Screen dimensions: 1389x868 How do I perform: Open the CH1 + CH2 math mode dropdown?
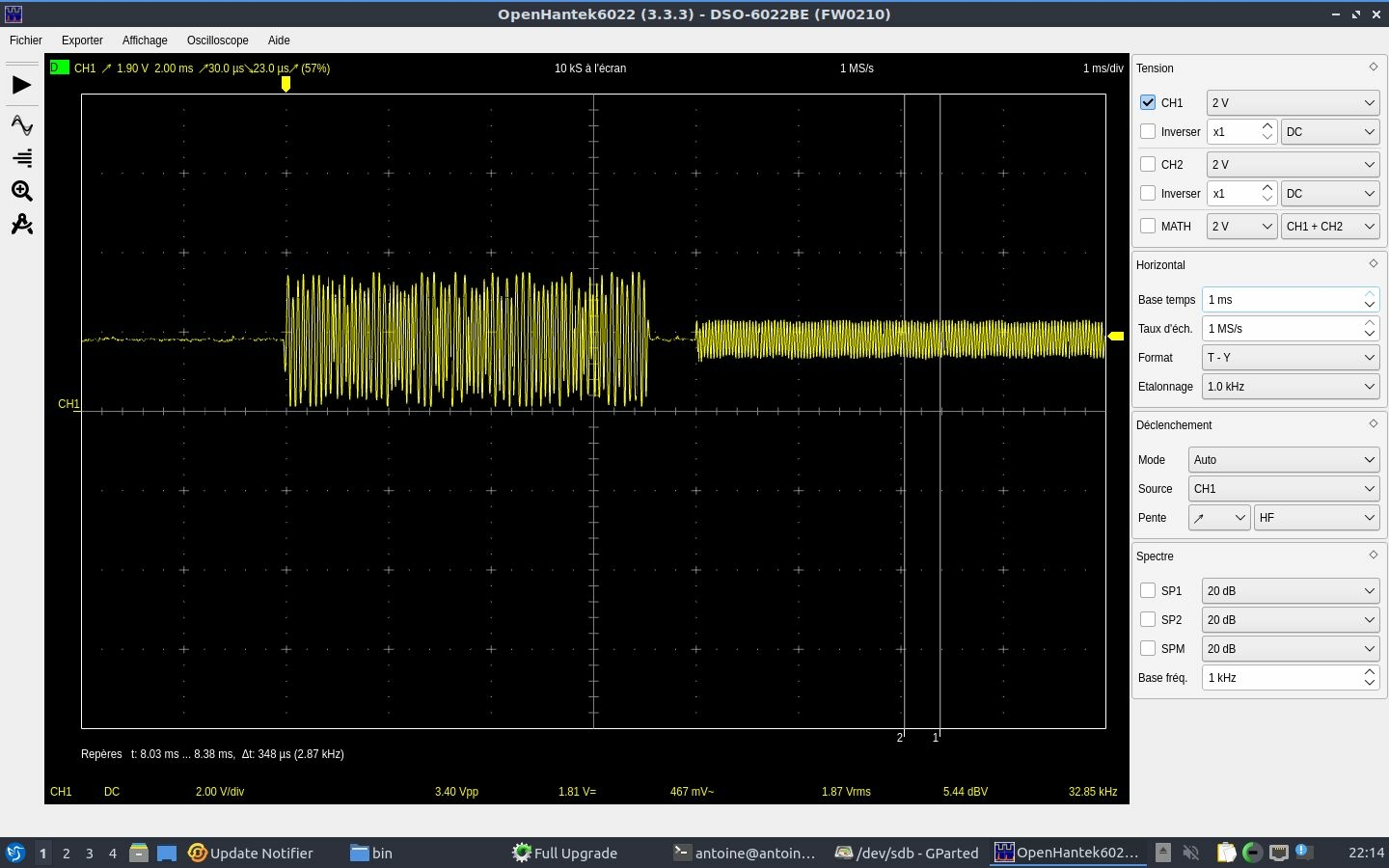[x=1329, y=226]
